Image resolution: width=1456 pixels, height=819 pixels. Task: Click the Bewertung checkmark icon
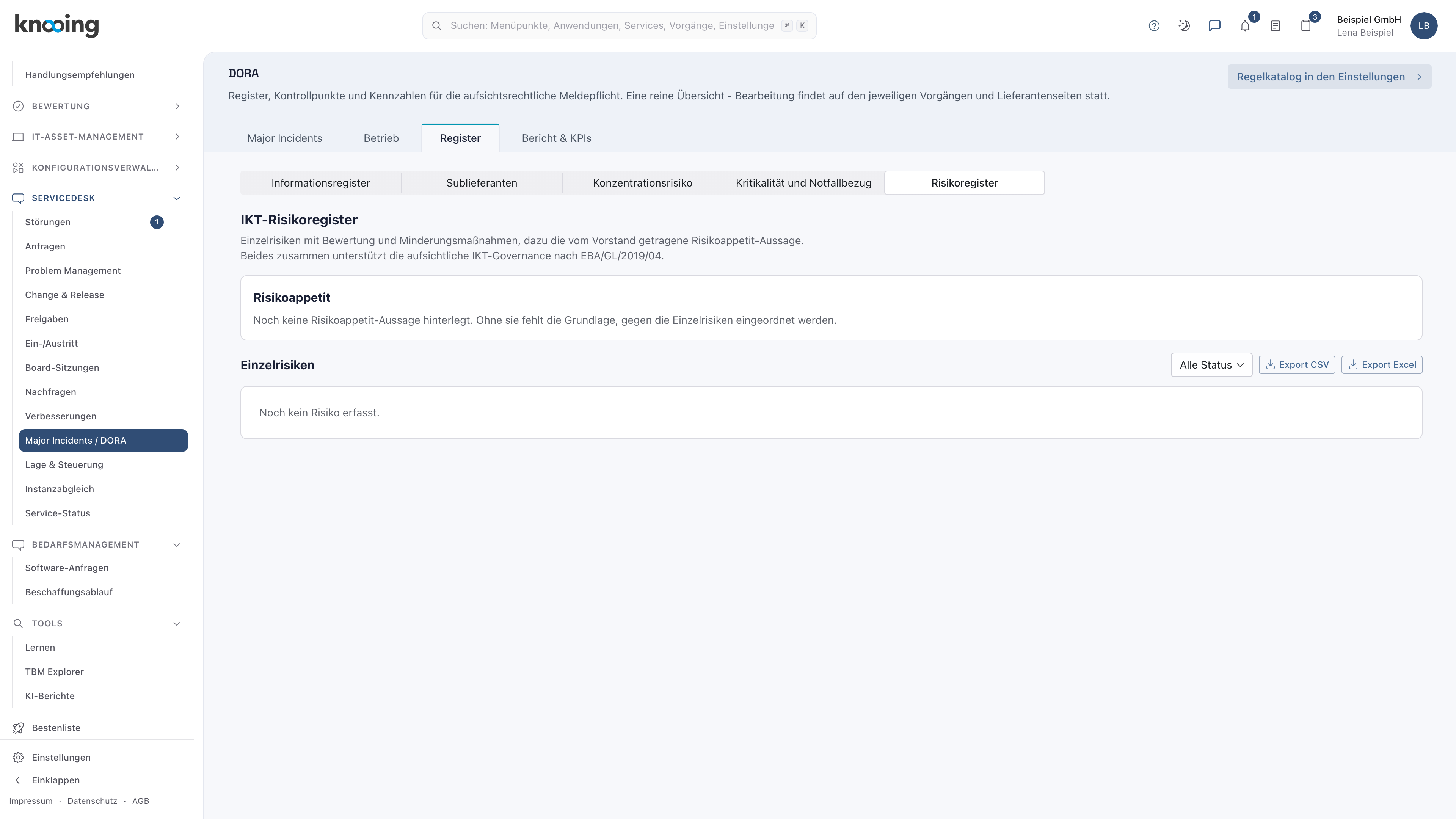[18, 106]
